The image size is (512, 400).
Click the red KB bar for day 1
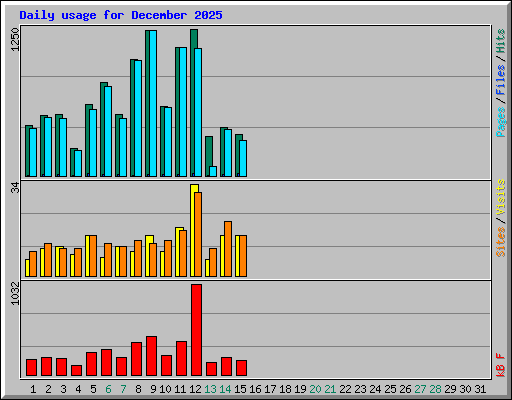coord(31,368)
